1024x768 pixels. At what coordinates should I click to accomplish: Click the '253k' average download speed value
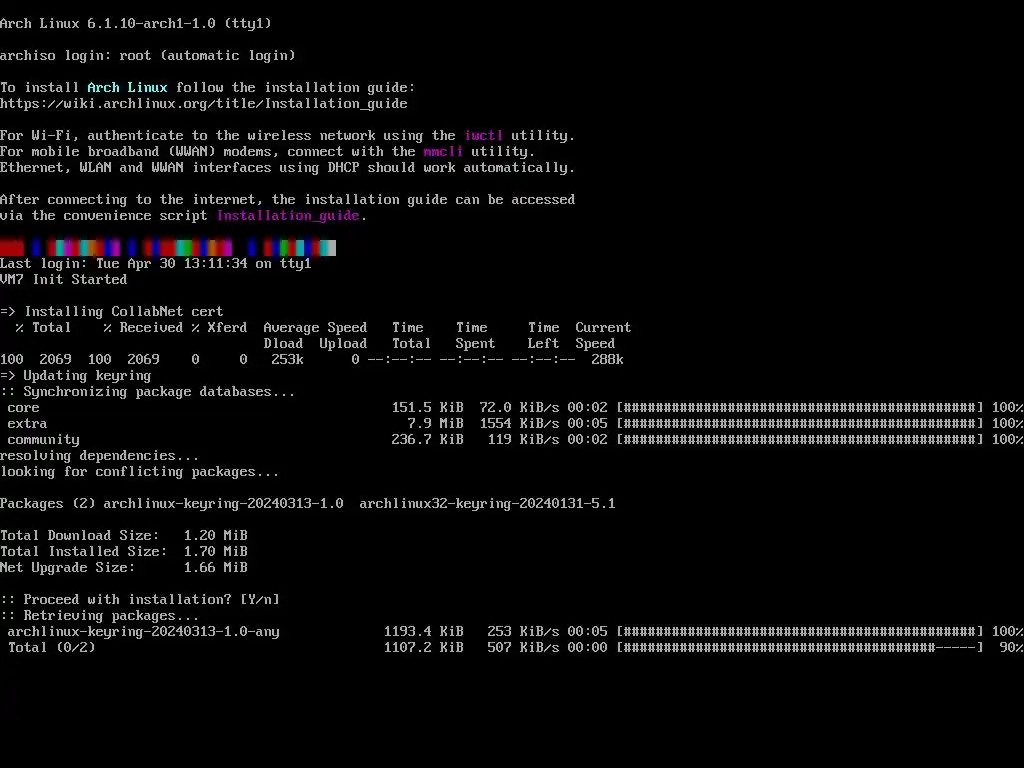pyautogui.click(x=287, y=359)
